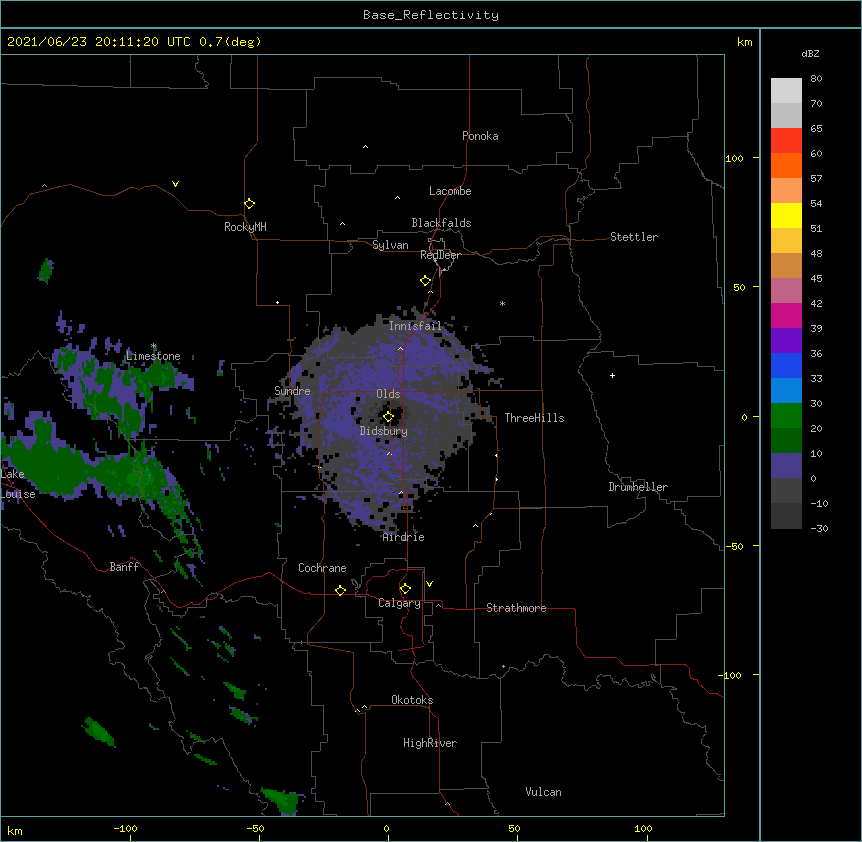Select the light gray 70-80 dBZ legend swatch
This screenshot has width=862, height=842.
[786, 91]
